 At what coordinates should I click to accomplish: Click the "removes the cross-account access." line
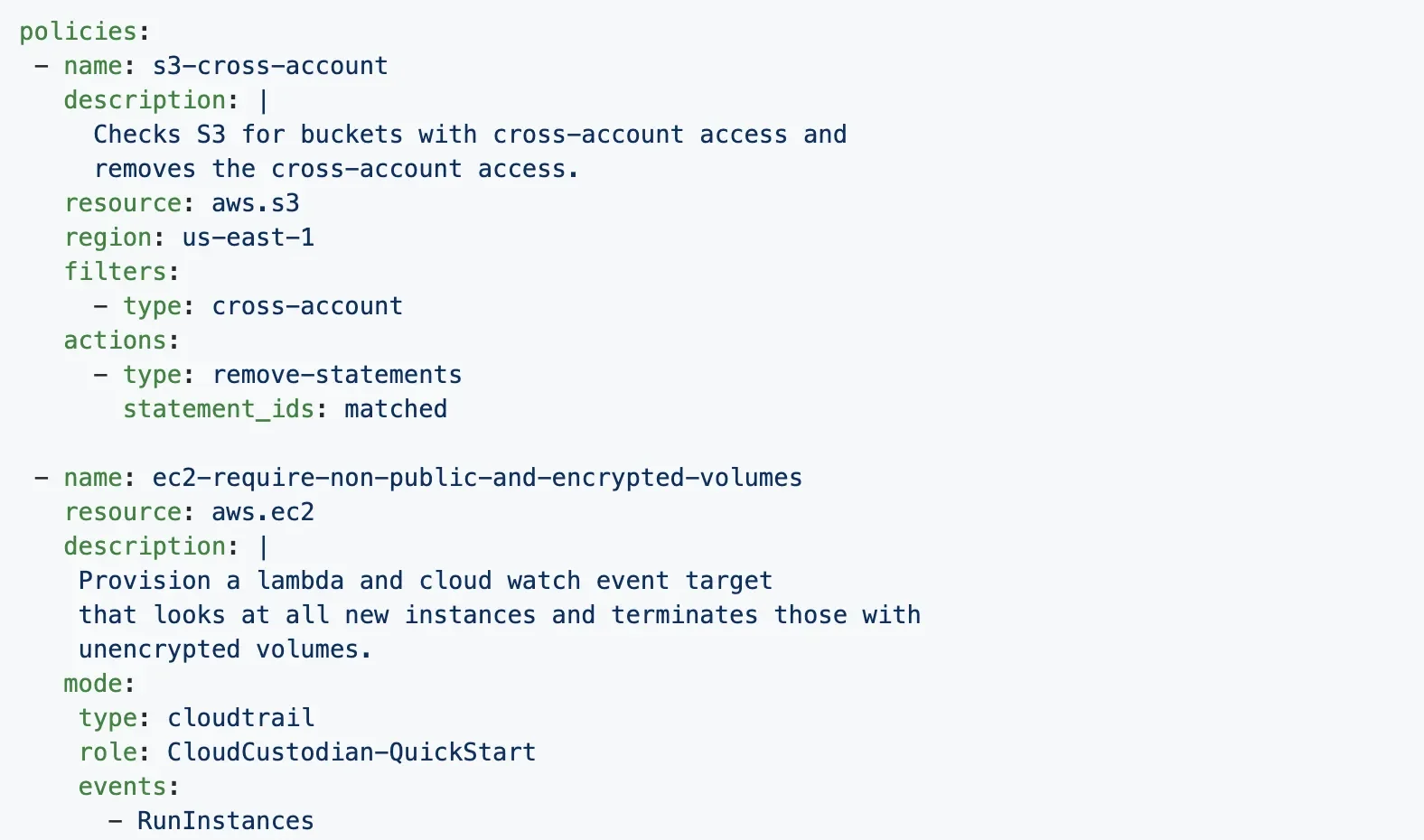(x=335, y=169)
